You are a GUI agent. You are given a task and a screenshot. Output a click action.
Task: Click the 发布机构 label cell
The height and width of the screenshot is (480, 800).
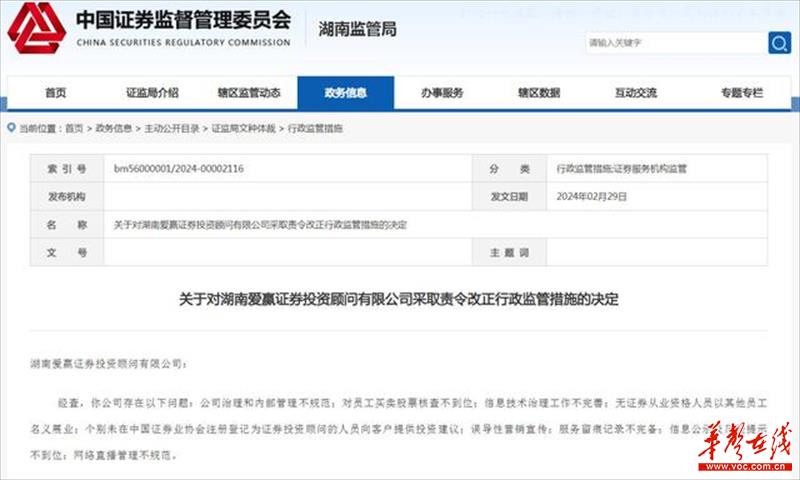[x=67, y=196]
